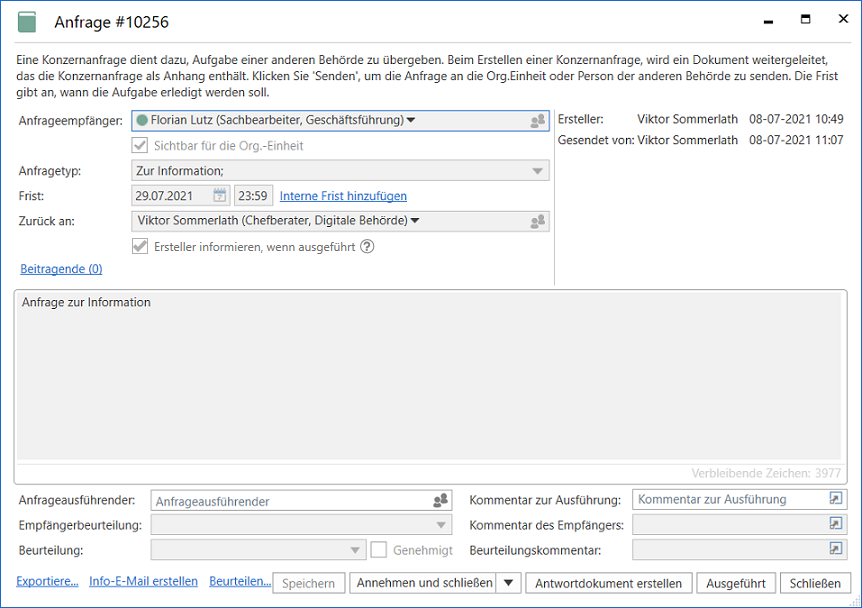Screen dimensions: 862x608
Task: Toggle Sichtbar für die Org.-Einheit checkbox
Action: [141, 146]
